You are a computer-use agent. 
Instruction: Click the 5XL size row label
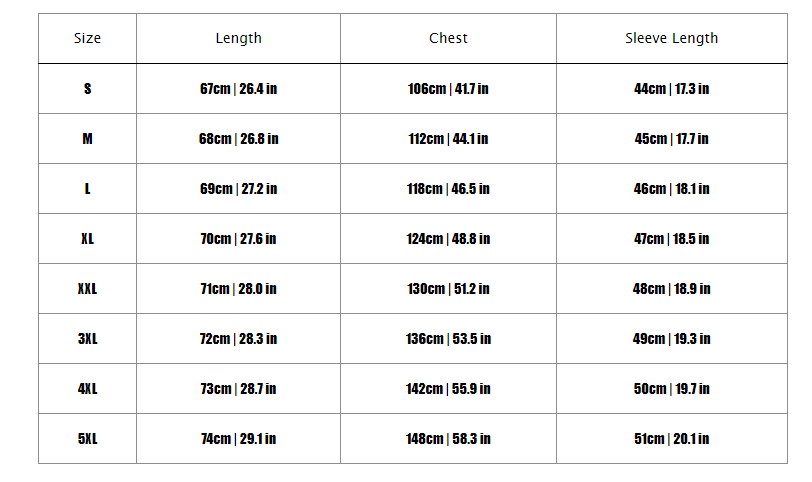click(88, 439)
